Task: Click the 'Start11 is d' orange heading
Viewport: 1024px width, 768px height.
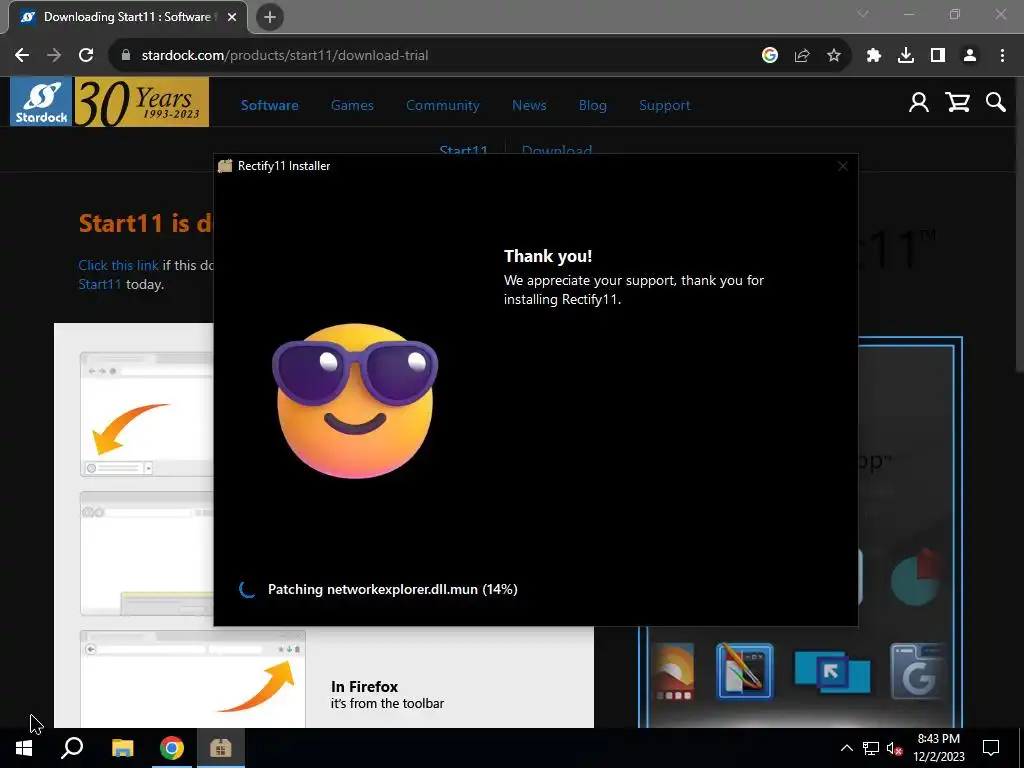Action: pos(146,223)
